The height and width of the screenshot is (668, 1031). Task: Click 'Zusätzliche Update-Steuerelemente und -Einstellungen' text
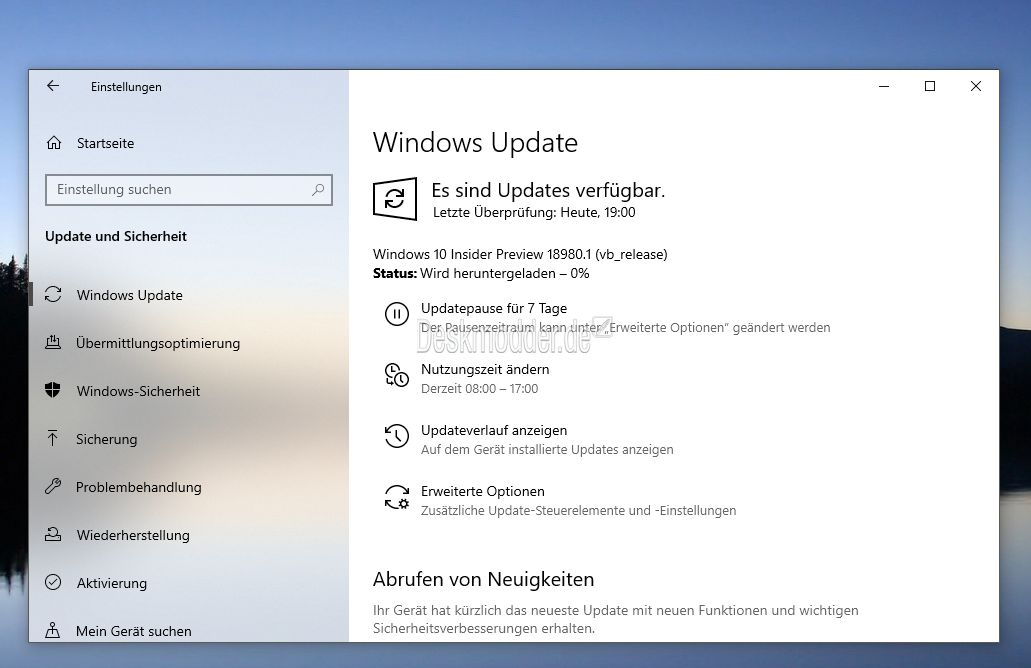coord(579,511)
